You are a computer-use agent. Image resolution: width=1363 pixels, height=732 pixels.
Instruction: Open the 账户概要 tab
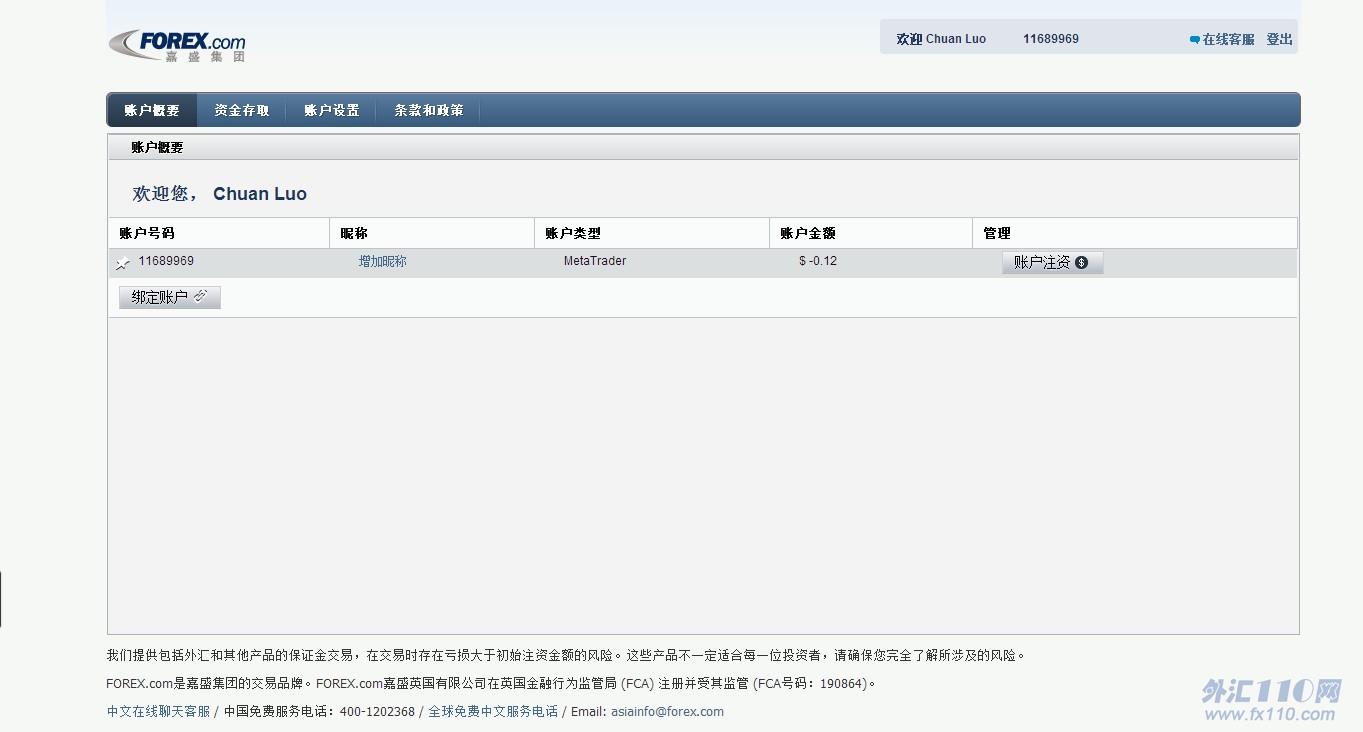tap(152, 110)
